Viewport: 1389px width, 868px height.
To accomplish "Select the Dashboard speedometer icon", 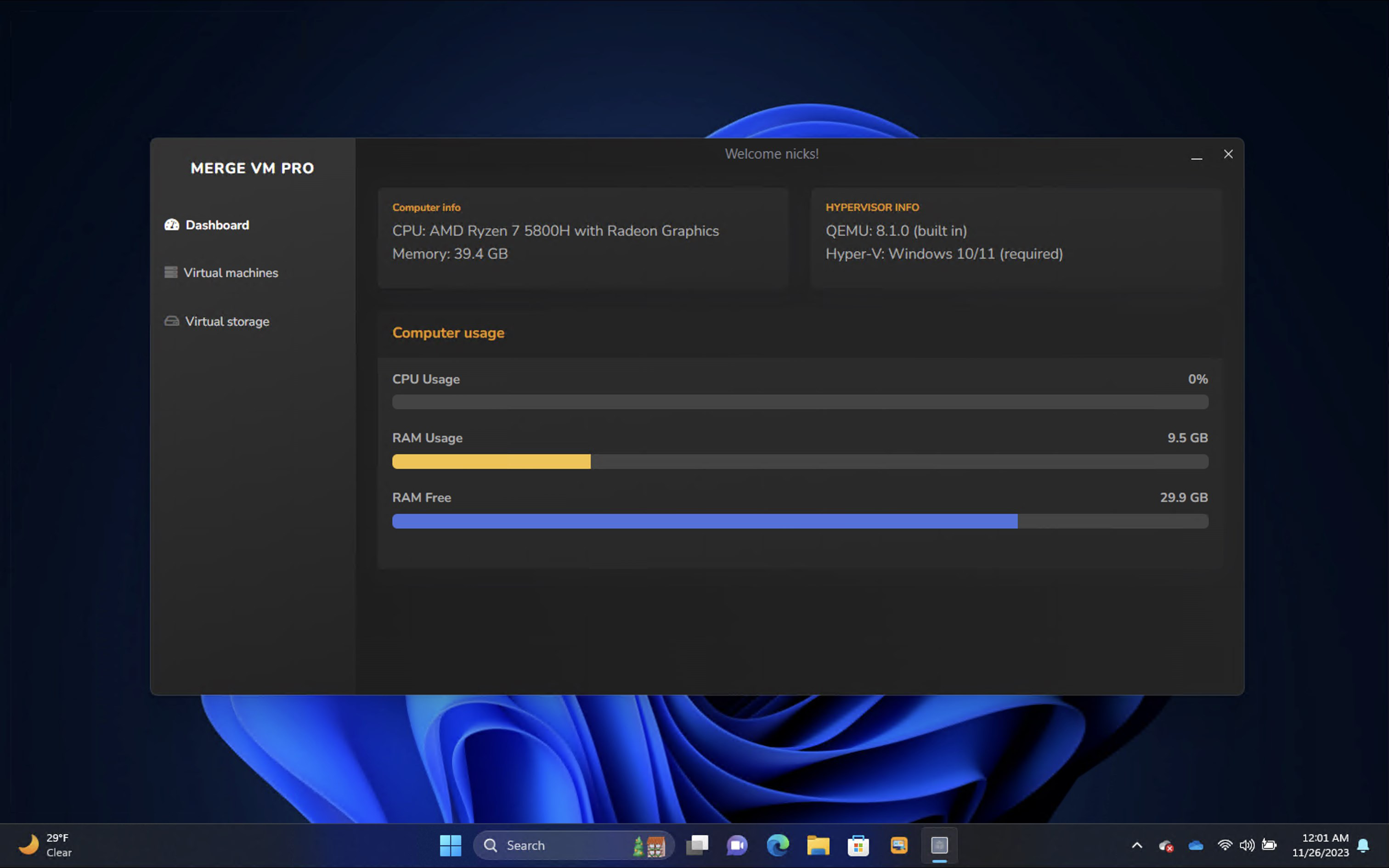I will tap(172, 225).
